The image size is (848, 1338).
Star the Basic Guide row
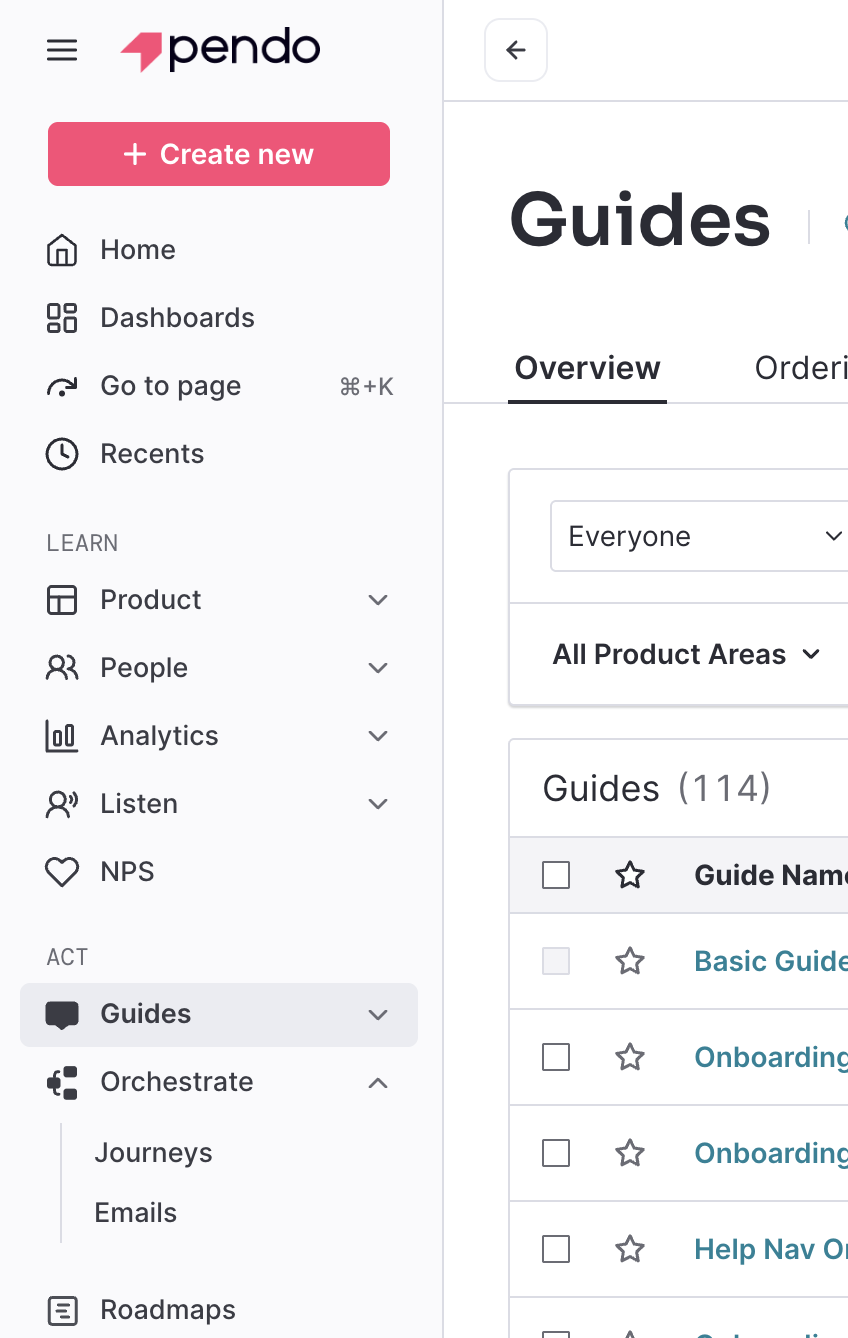point(629,962)
